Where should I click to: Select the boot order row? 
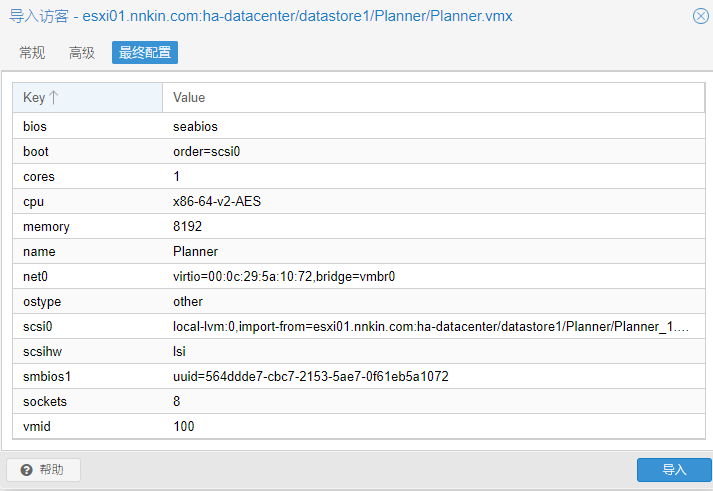[358, 152]
